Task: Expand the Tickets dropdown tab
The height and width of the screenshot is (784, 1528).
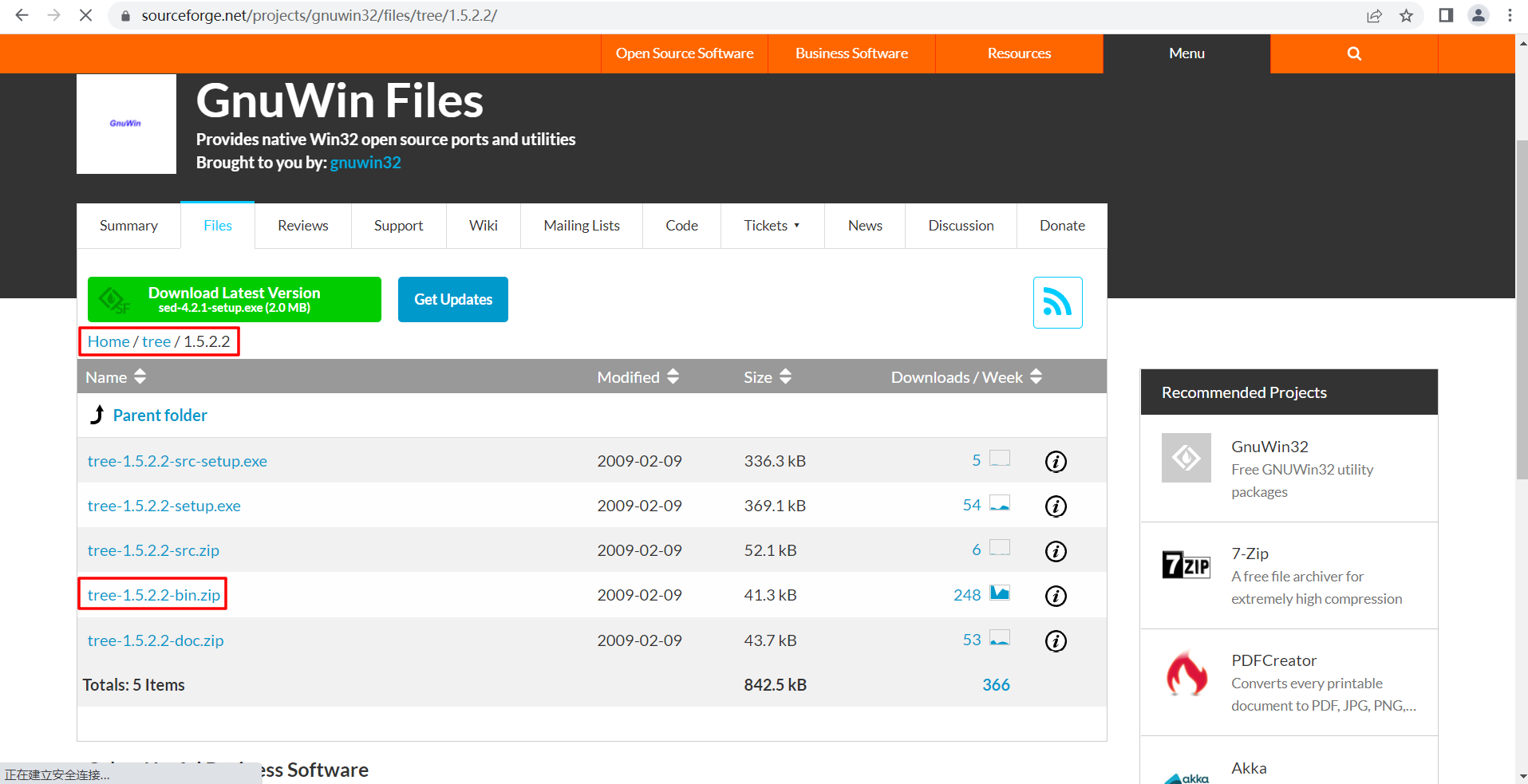Action: coord(772,226)
